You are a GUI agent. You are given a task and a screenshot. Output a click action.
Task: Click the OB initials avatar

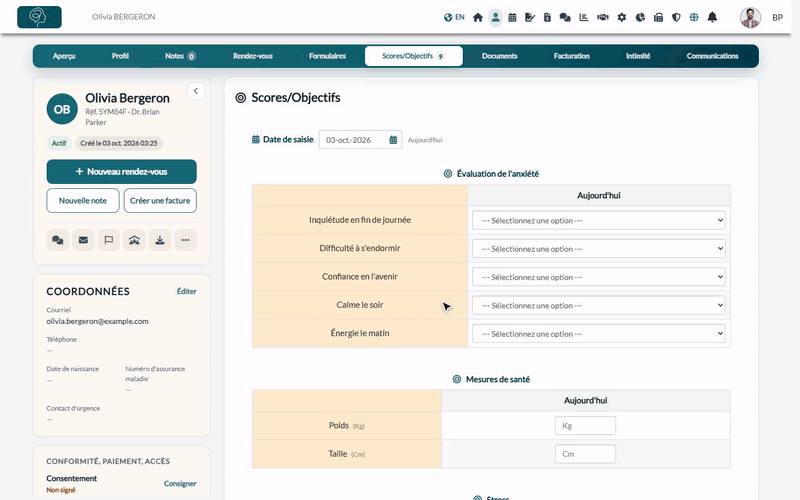pos(62,109)
